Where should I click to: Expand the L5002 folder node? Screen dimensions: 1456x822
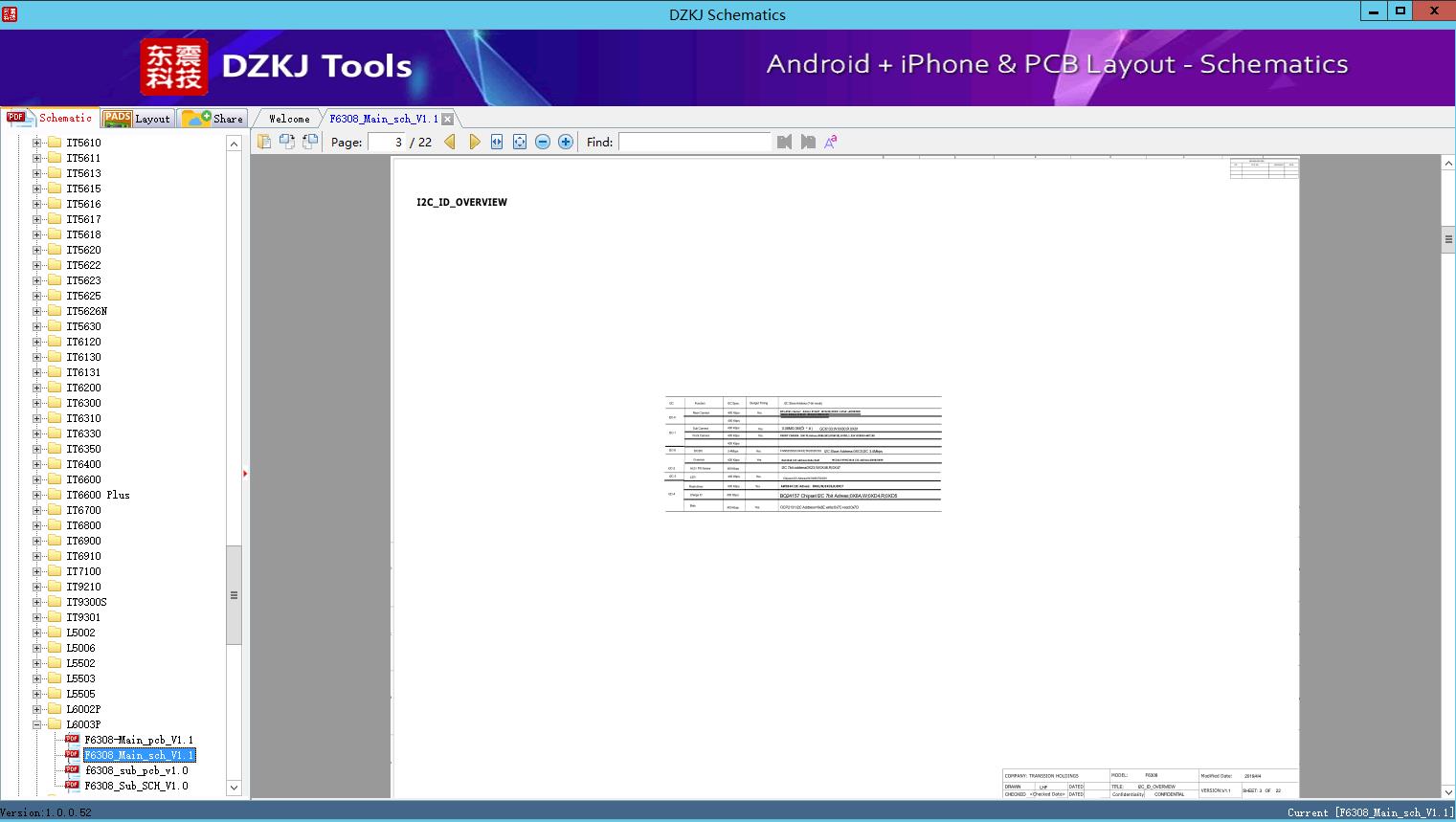pyautogui.click(x=36, y=633)
